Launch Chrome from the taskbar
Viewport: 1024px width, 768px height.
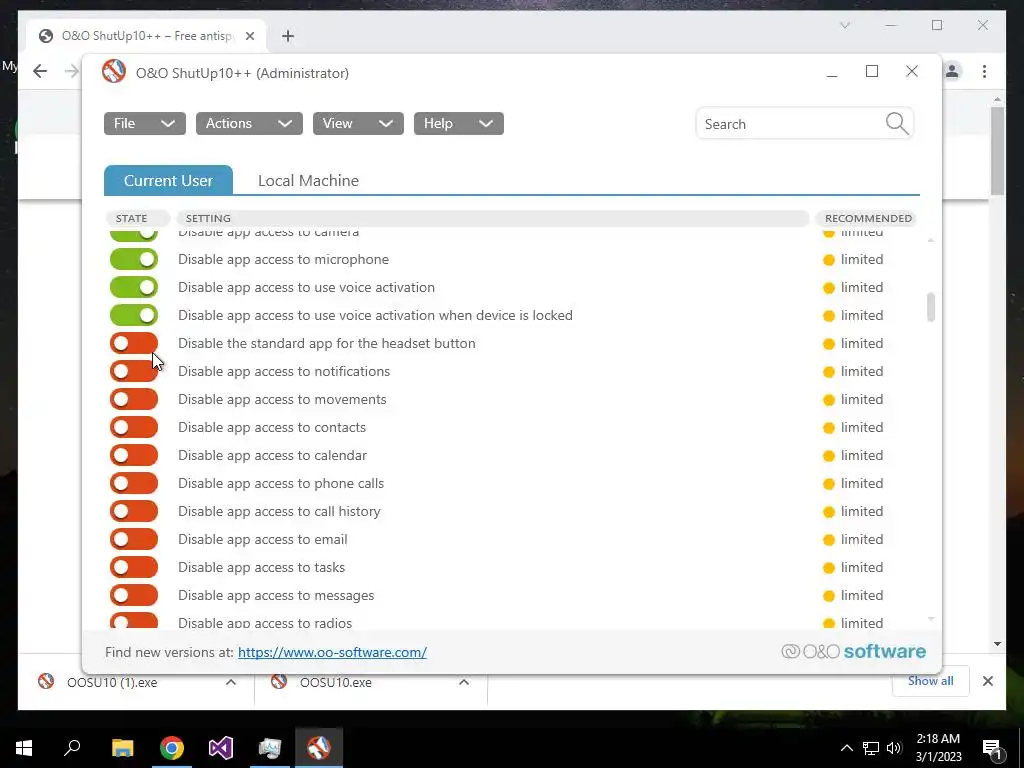tap(172, 748)
